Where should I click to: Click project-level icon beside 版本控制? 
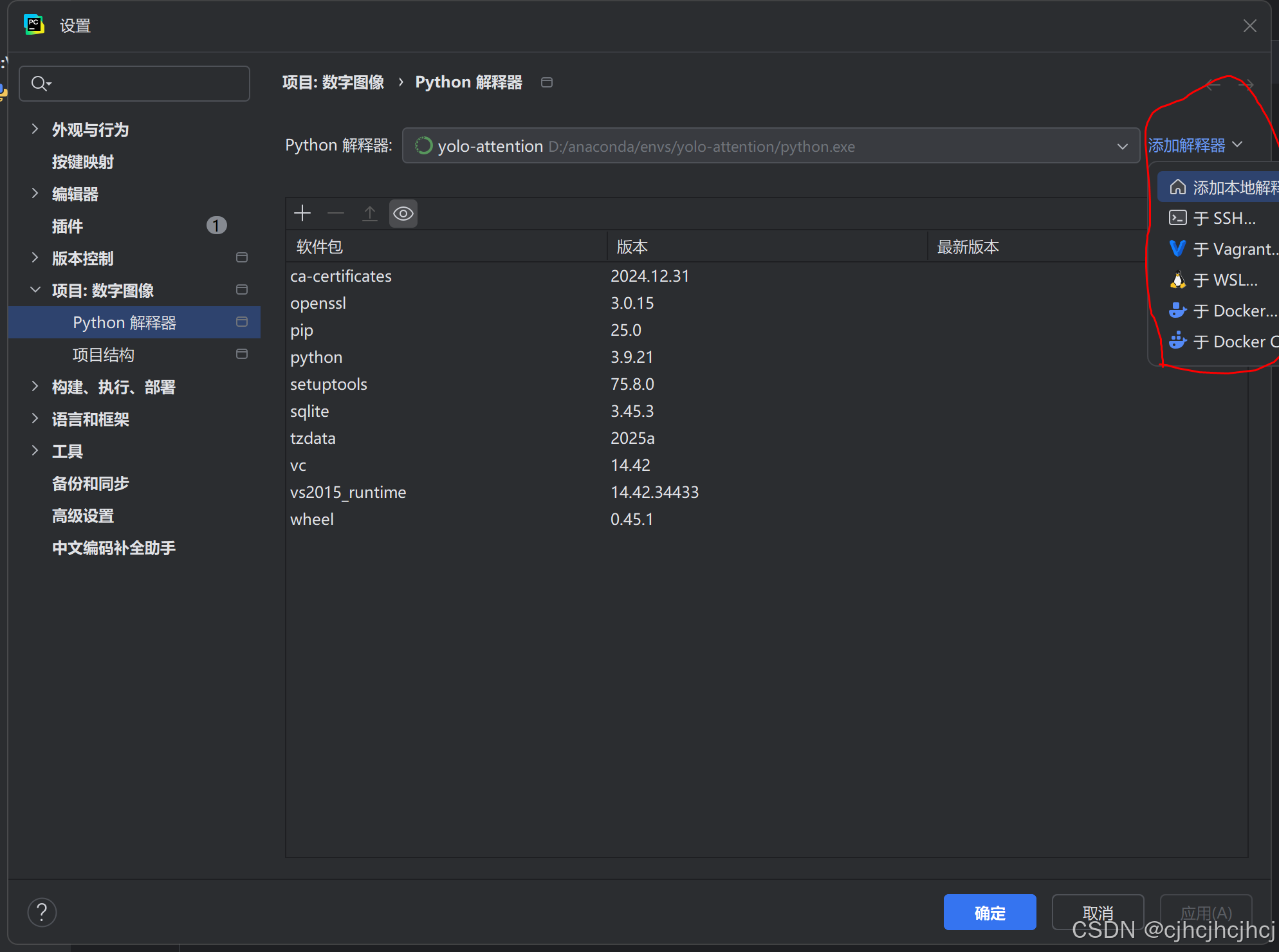pyautogui.click(x=242, y=258)
